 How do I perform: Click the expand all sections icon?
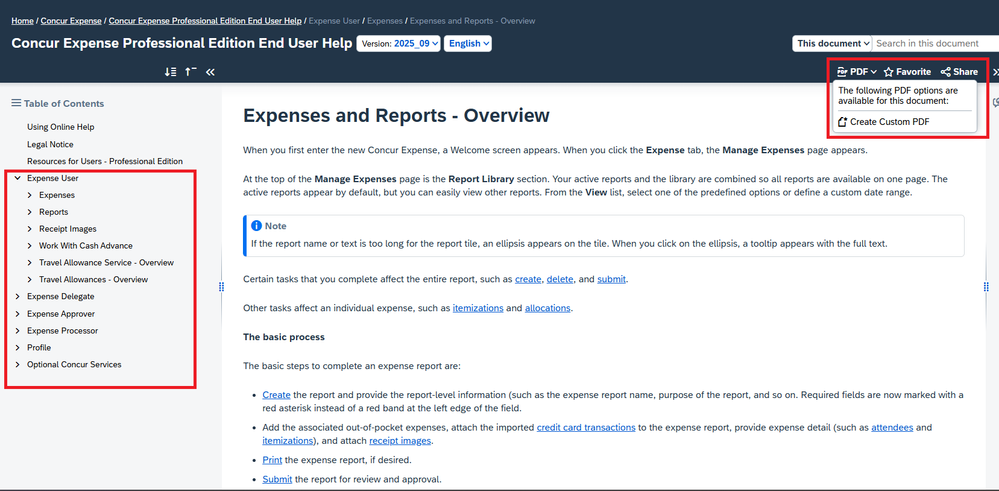[170, 72]
